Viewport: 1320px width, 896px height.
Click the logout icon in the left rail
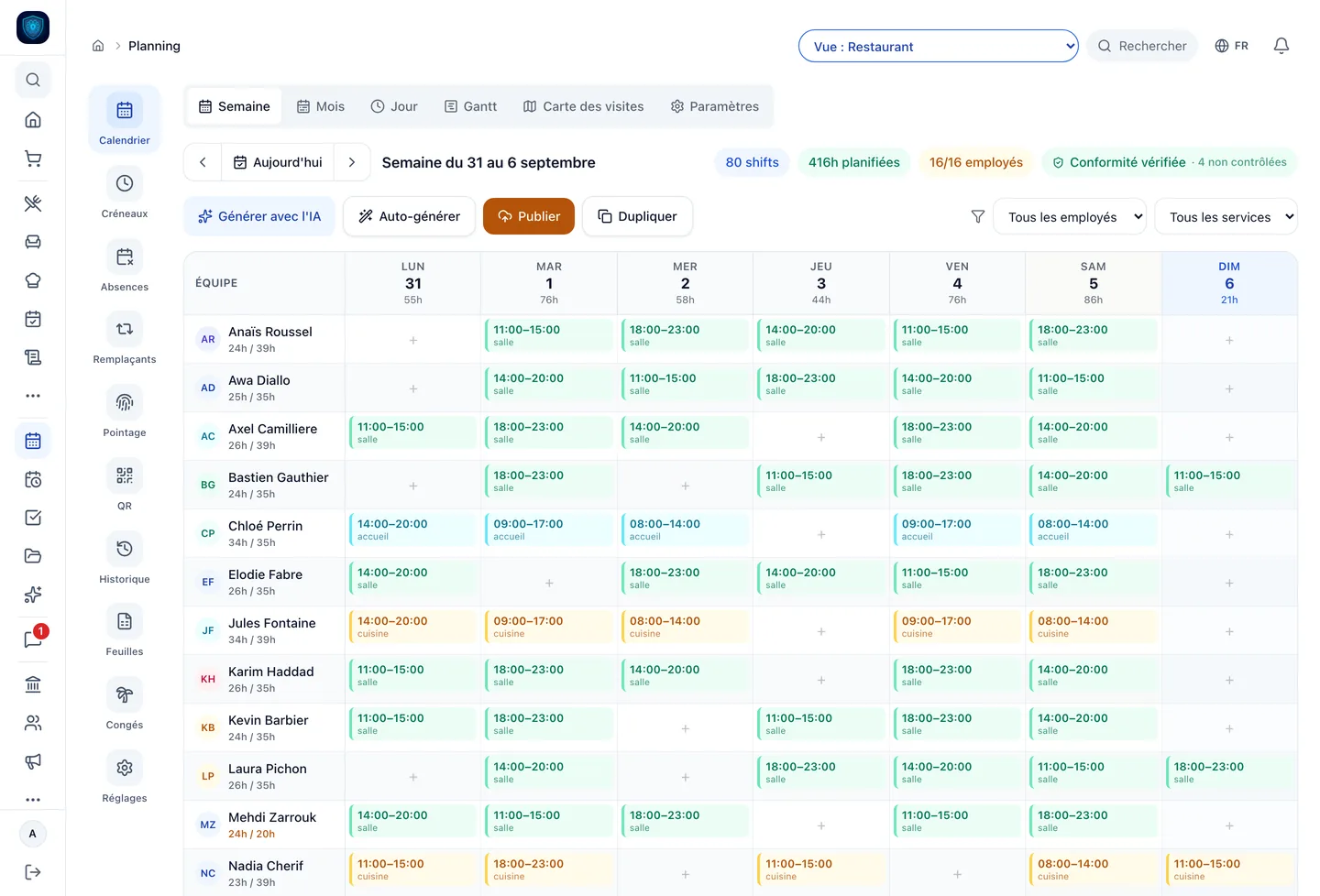(33, 872)
